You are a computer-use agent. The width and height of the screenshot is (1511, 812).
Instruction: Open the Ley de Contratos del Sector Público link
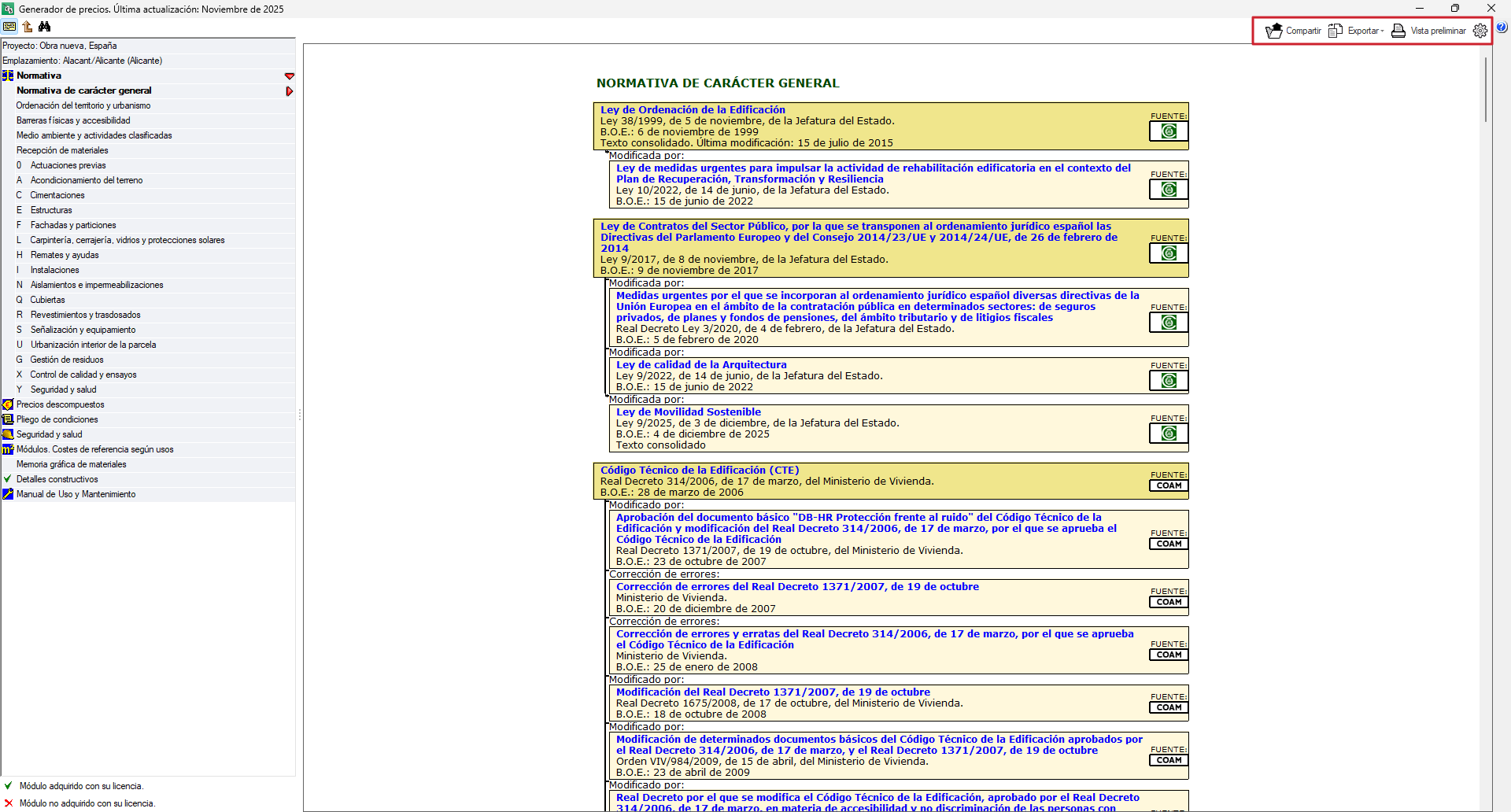coord(859,237)
